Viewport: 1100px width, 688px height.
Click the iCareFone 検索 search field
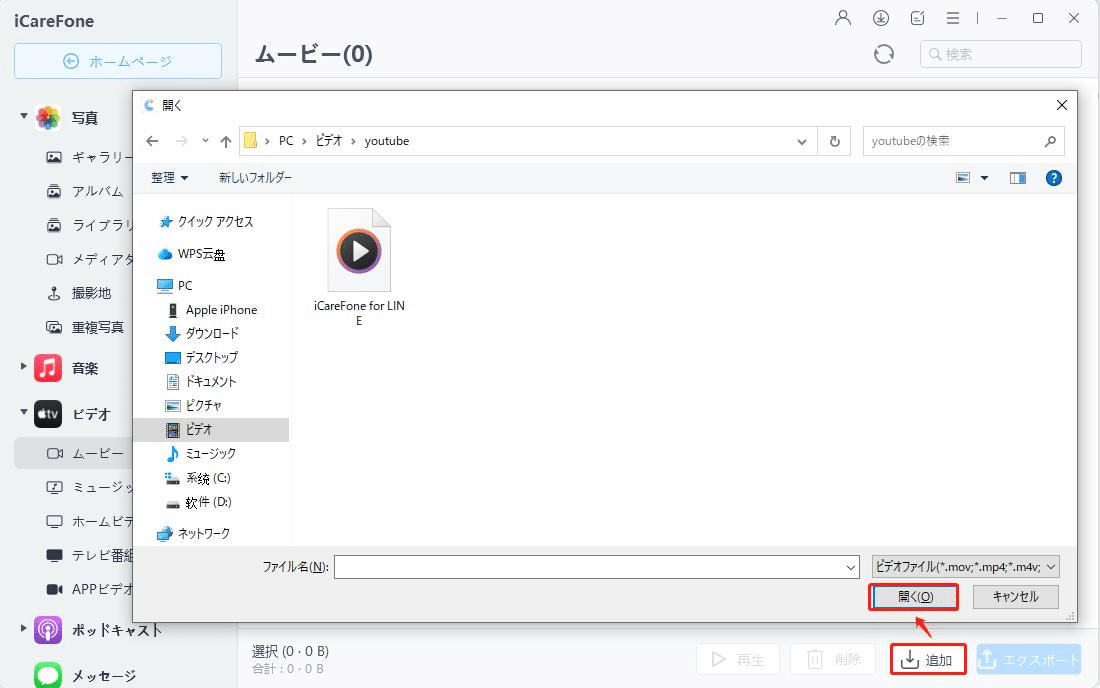[1000, 54]
